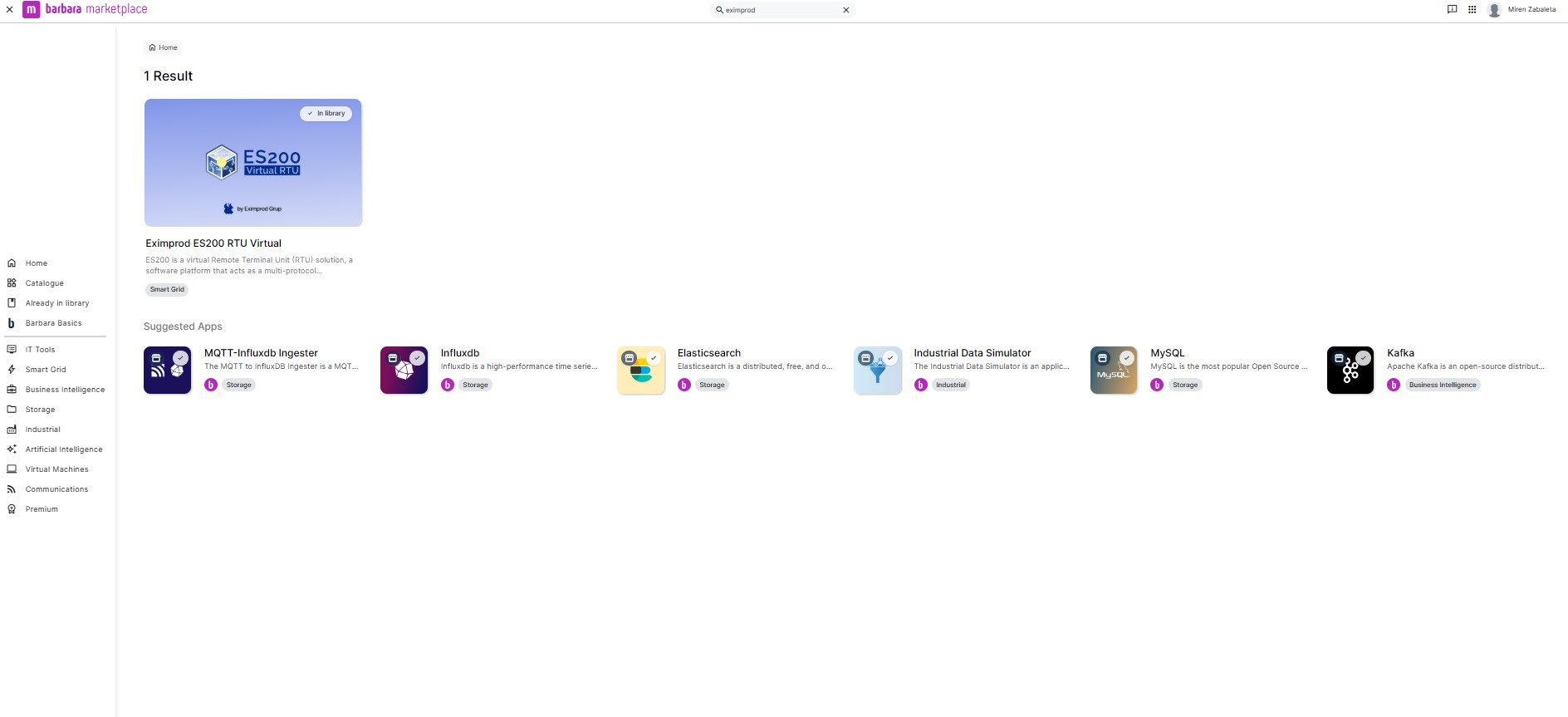Click the Barbara publisher badge under Elasticsearch

click(x=684, y=385)
